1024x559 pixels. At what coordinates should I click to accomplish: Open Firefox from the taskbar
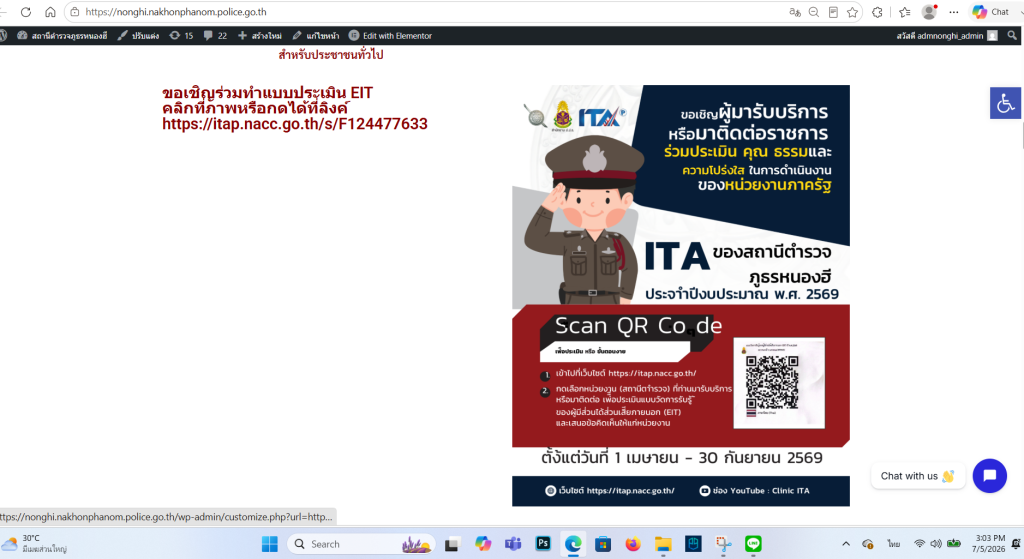click(x=633, y=543)
